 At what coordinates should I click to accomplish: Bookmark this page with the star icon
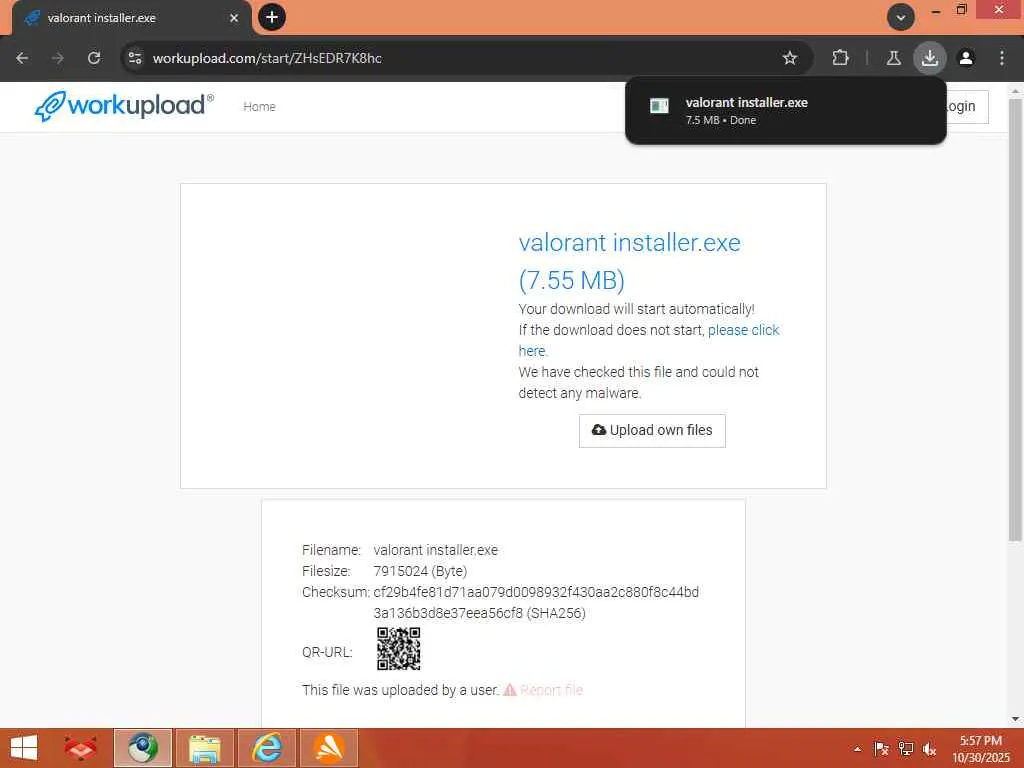pos(790,58)
